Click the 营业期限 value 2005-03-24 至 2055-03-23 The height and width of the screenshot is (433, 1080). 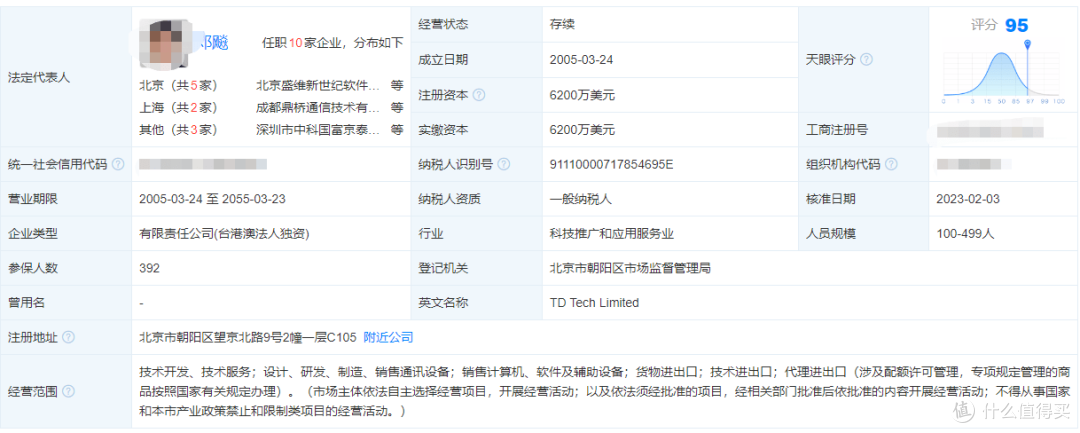[x=212, y=199]
